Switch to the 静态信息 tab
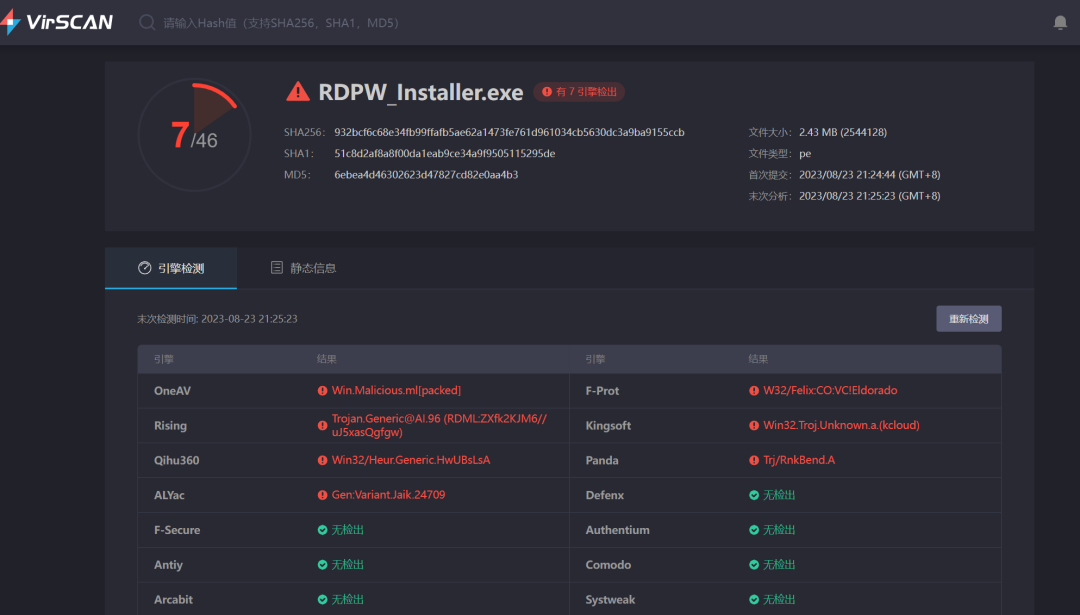The image size is (1080, 615). click(x=303, y=268)
